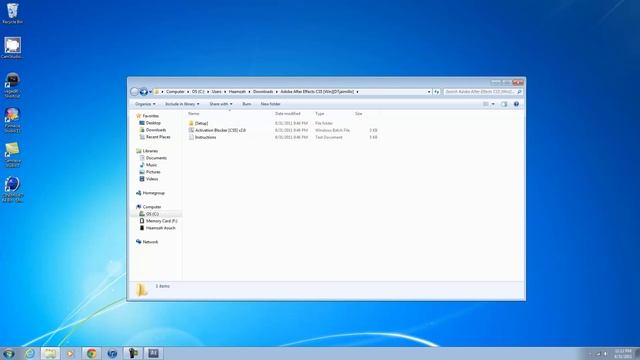
Task: Click the '3 items' details pane text
Action: pos(162,286)
